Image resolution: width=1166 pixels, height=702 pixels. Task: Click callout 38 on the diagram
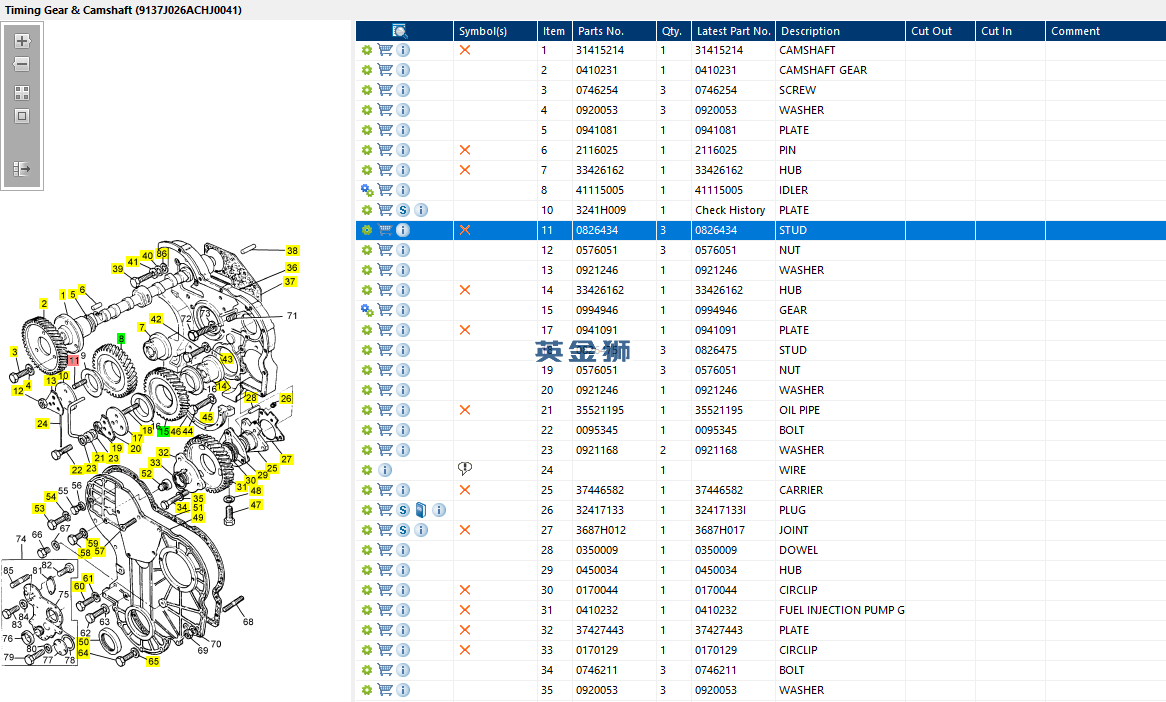(x=292, y=251)
